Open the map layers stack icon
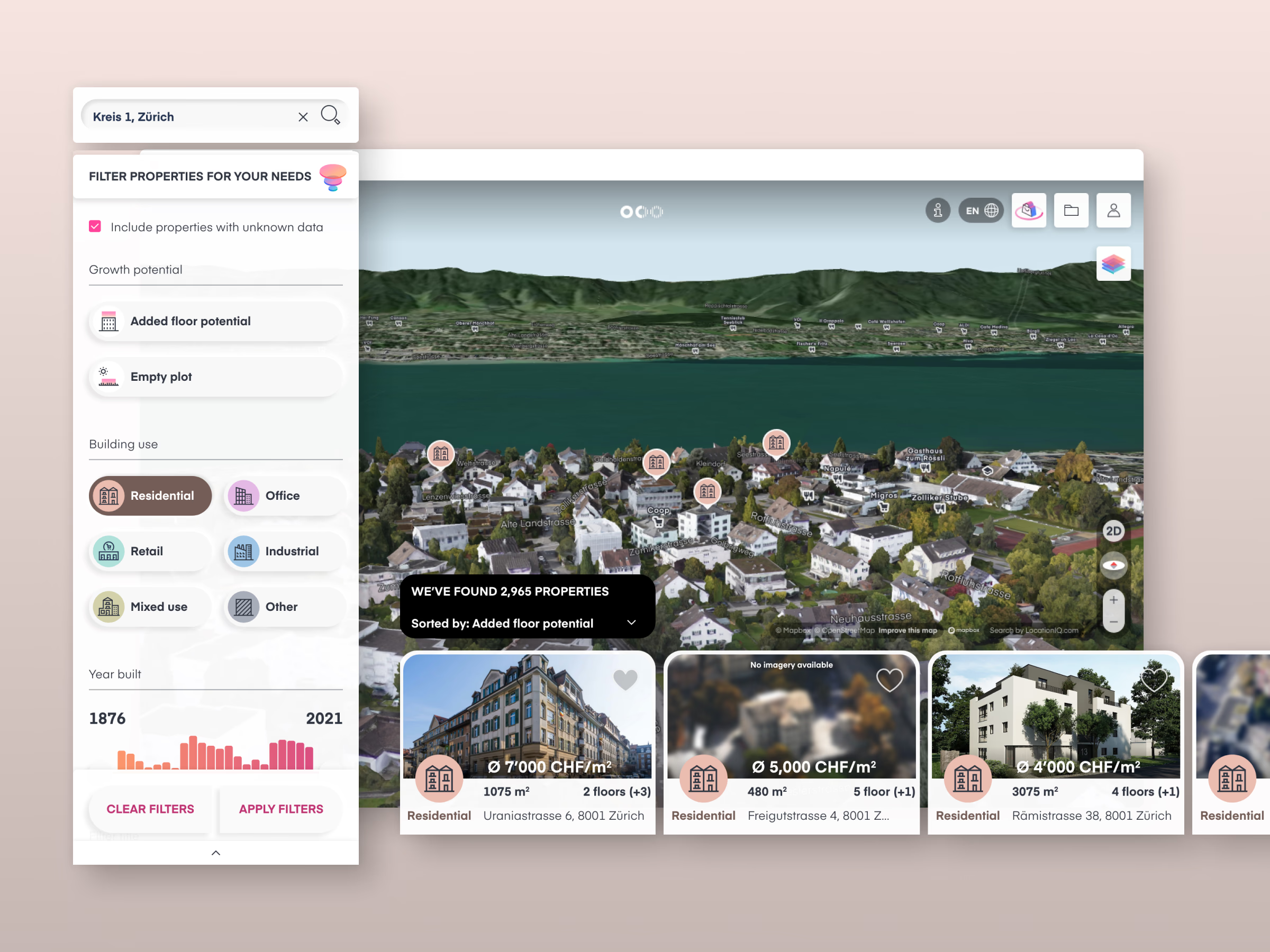 [x=1113, y=264]
